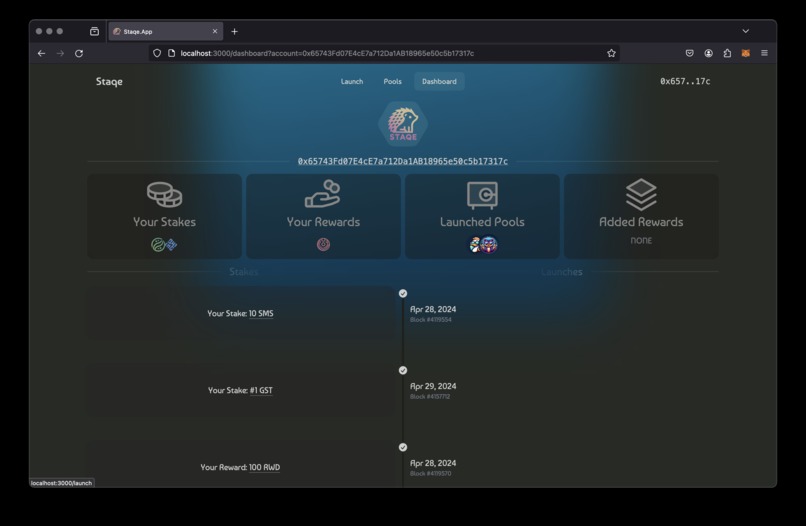Click the Your Rewards hand icon
The image size is (806, 526).
point(323,194)
